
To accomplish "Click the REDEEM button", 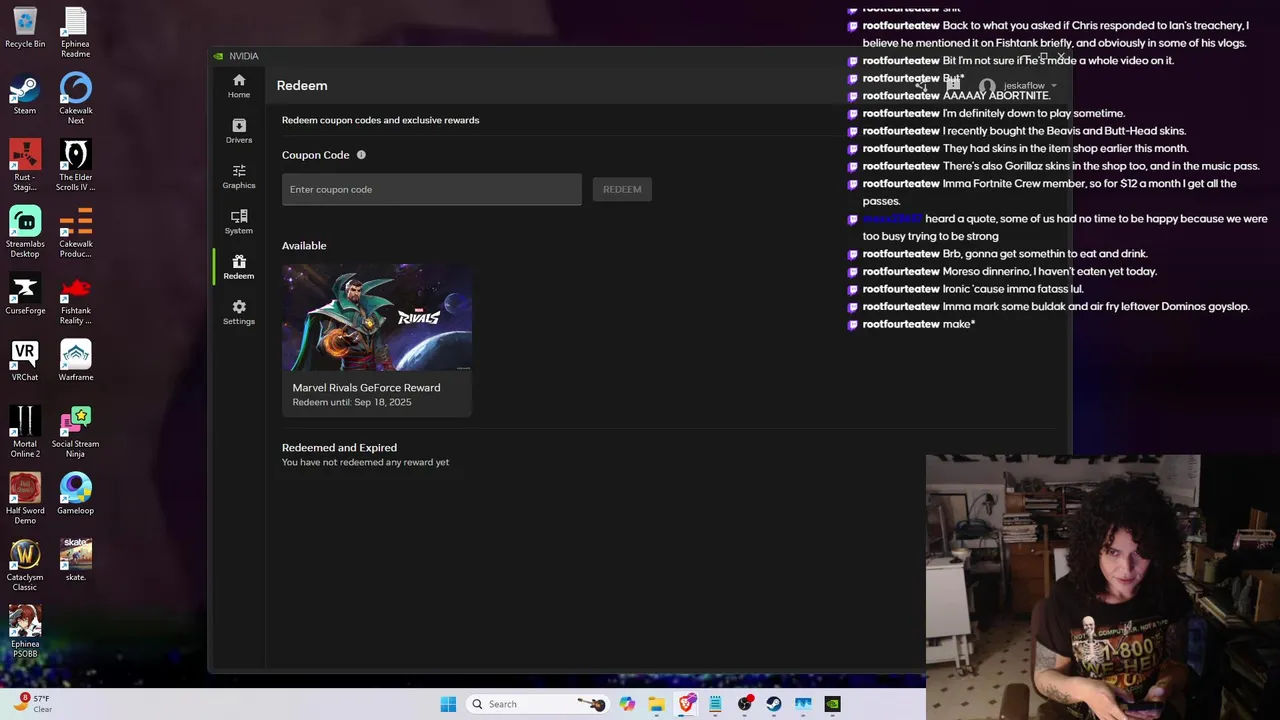I will point(622,189).
